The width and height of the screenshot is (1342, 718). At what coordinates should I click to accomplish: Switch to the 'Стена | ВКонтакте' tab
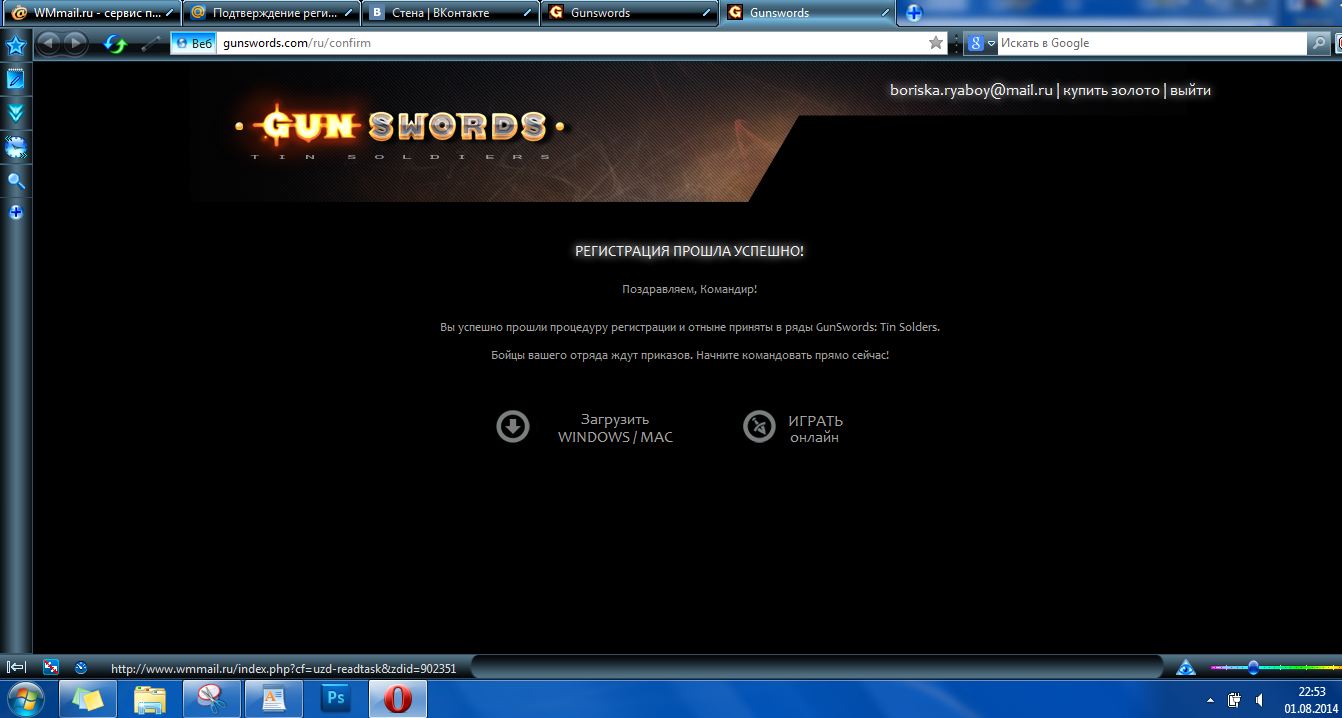(x=451, y=13)
